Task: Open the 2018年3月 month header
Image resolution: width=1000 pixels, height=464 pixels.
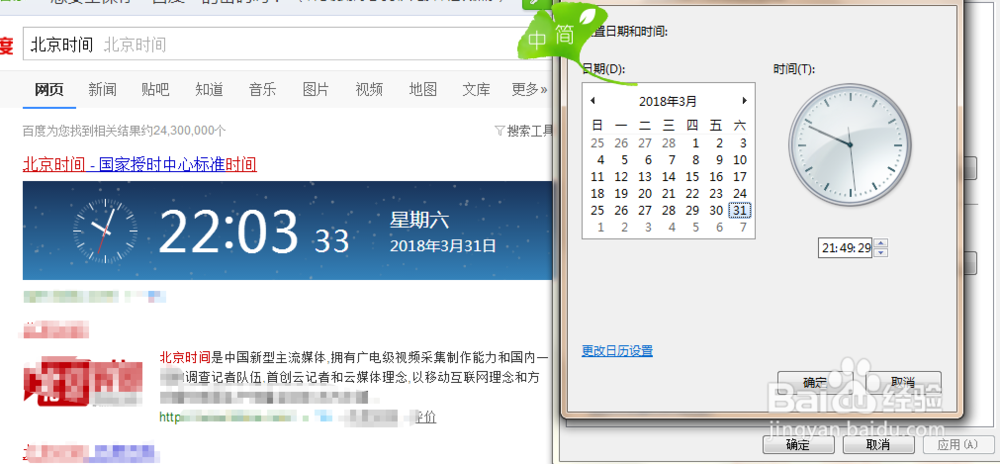Action: (668, 101)
